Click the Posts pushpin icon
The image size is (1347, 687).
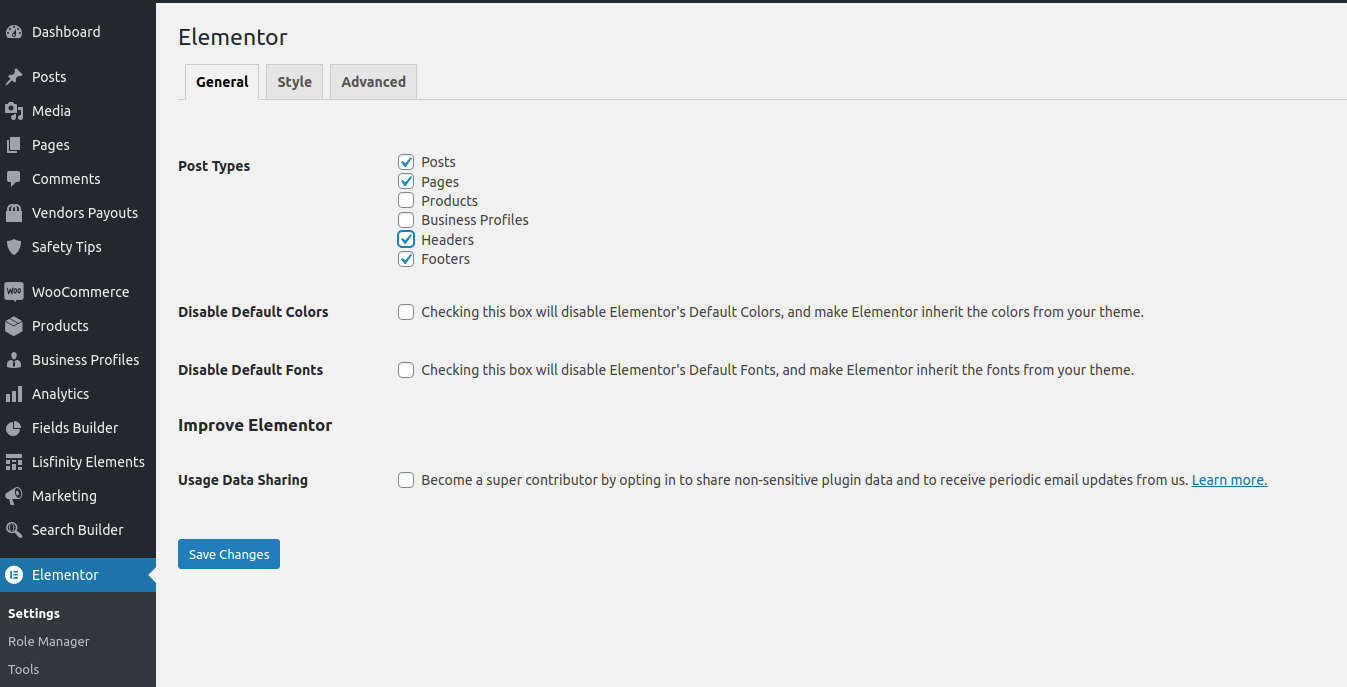coord(14,77)
